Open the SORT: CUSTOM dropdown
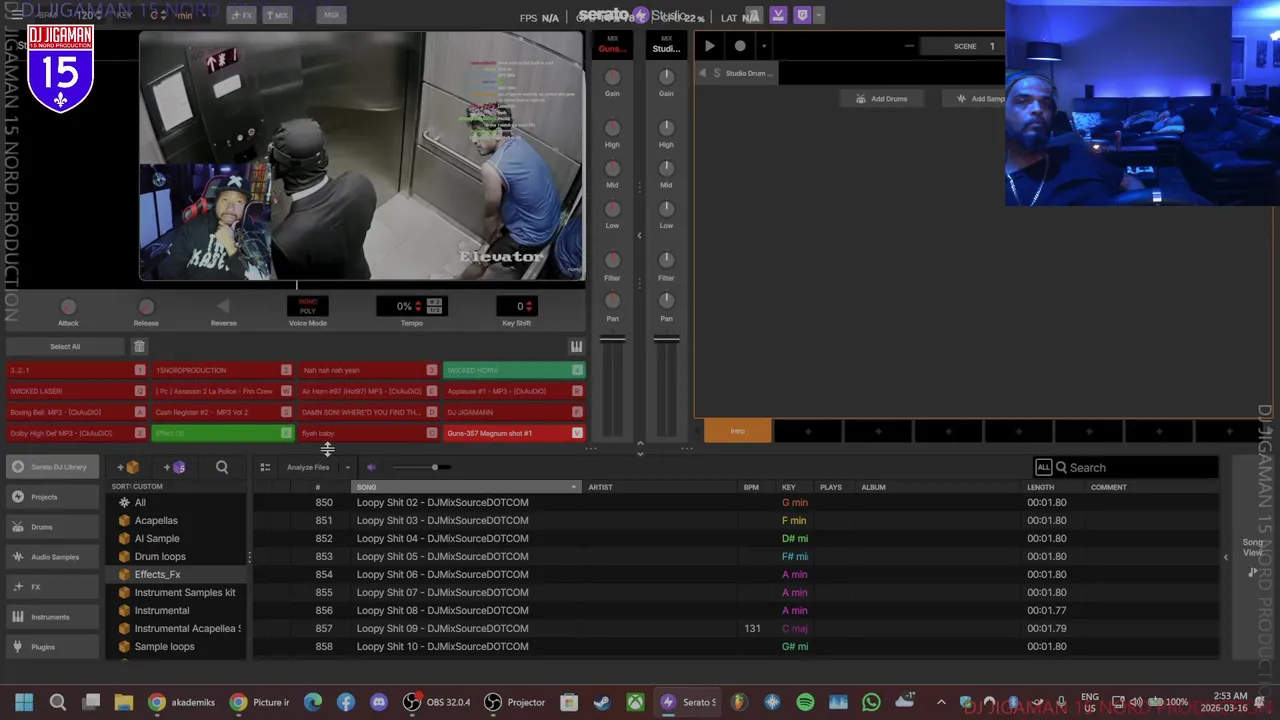The width and height of the screenshot is (1280, 720). [x=136, y=486]
